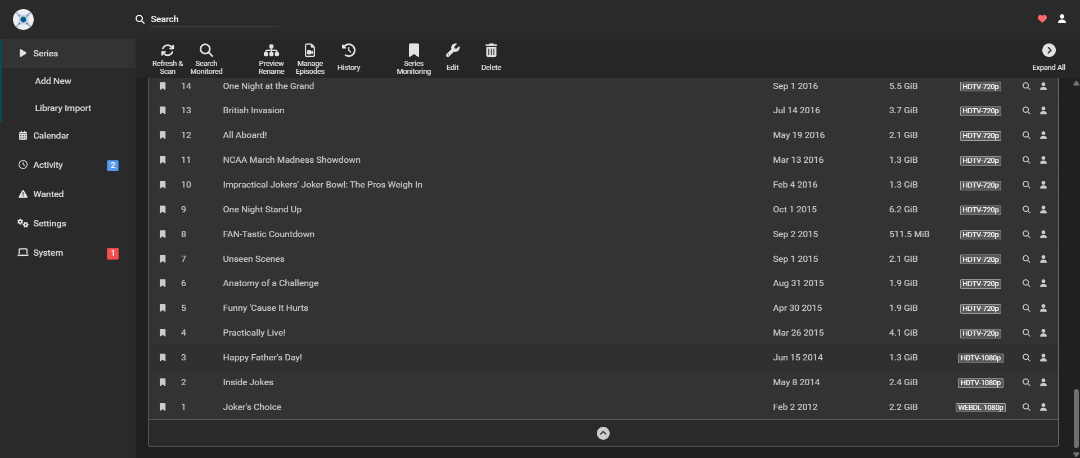The width and height of the screenshot is (1080, 458).
Task: Click air date Feb 2 2012
Action: pos(795,407)
